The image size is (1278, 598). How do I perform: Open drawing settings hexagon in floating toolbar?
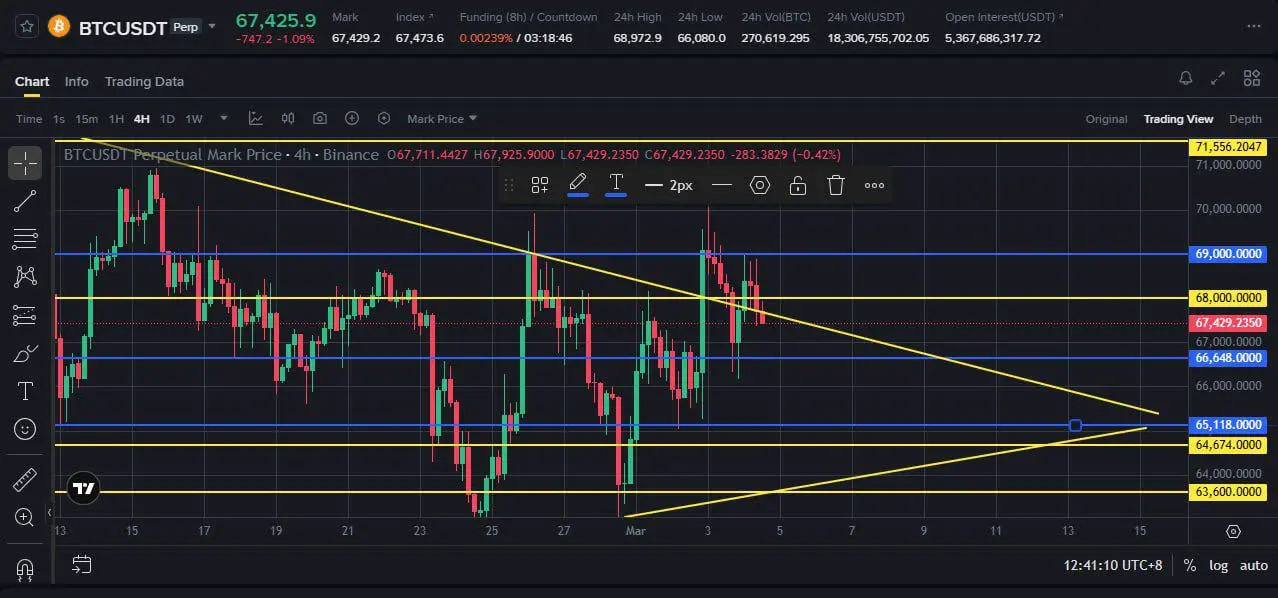click(x=760, y=185)
